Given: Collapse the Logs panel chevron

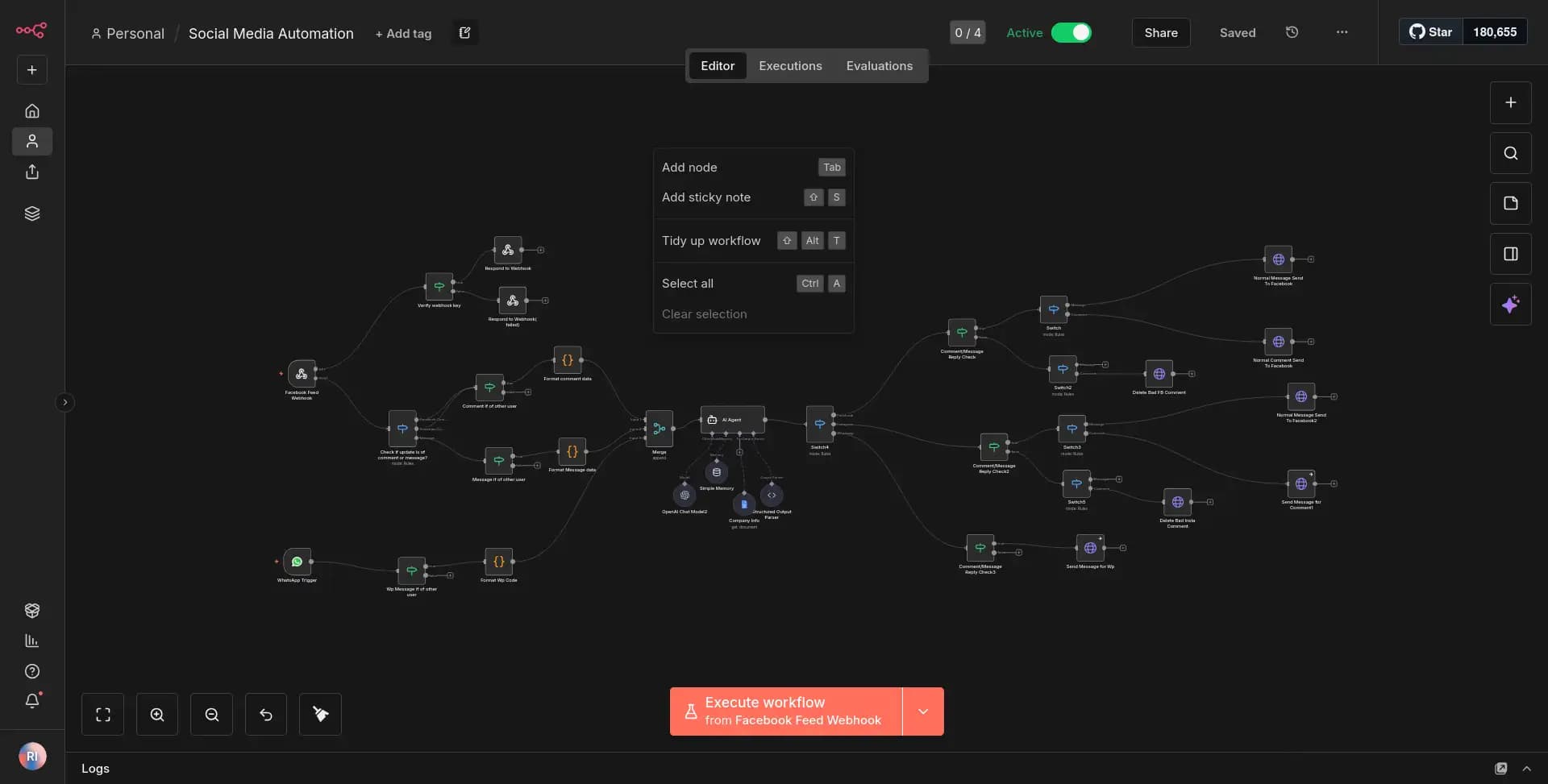Looking at the screenshot, I should pos(1528,768).
